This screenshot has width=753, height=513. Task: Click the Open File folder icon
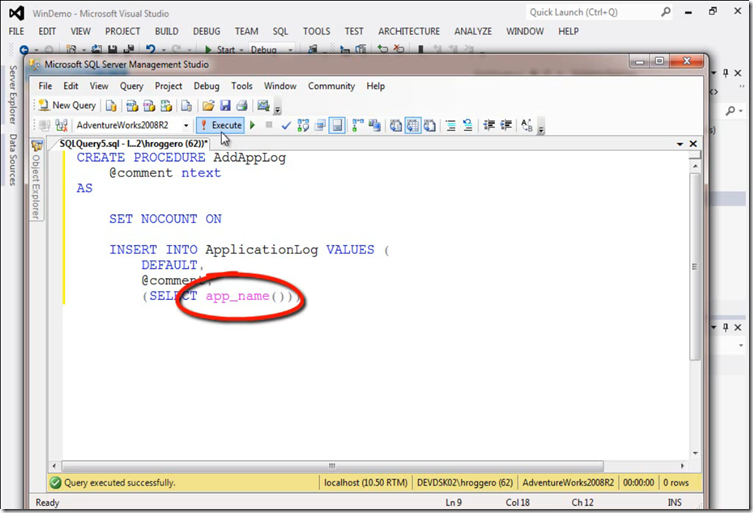(x=208, y=106)
